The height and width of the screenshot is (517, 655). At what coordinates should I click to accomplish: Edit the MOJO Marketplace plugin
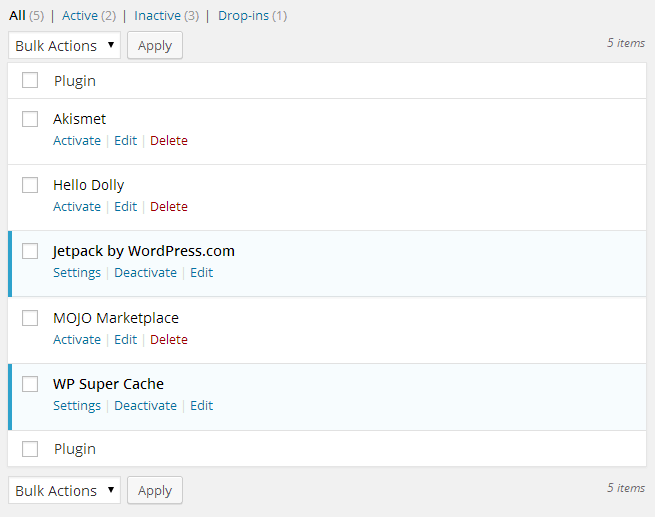[126, 340]
